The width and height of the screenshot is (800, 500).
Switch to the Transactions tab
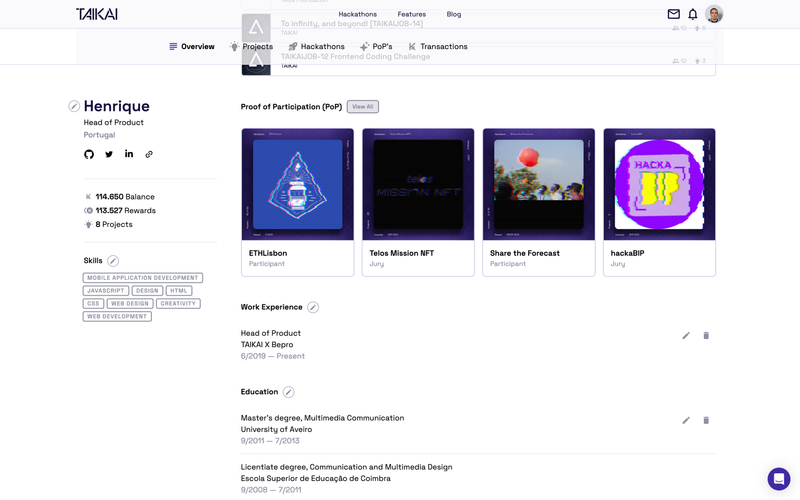point(437,47)
